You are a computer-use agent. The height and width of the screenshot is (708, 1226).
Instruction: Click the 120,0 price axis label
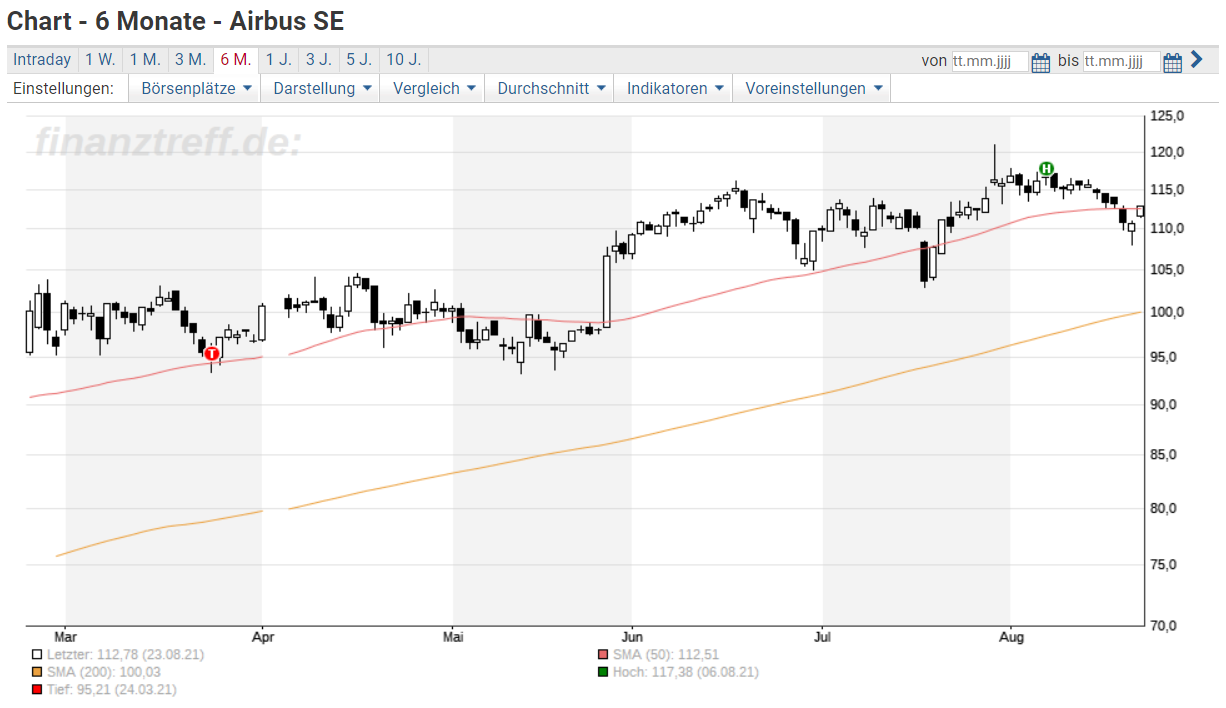[1167, 152]
